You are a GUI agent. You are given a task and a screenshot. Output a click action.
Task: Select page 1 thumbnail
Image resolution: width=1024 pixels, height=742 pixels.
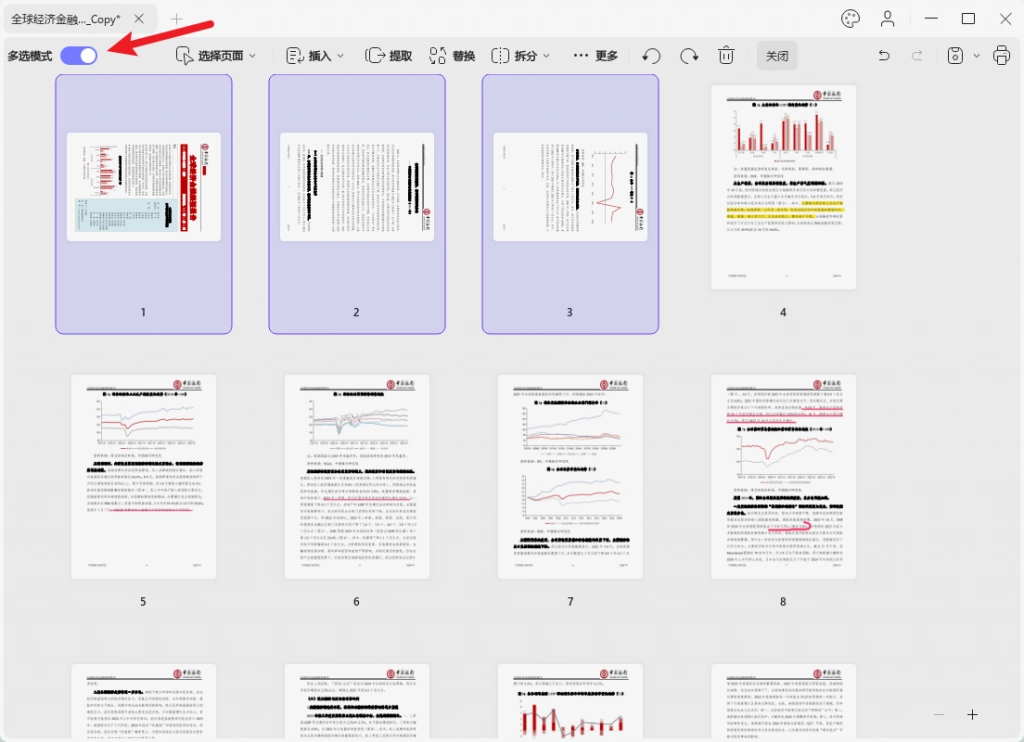click(144, 204)
